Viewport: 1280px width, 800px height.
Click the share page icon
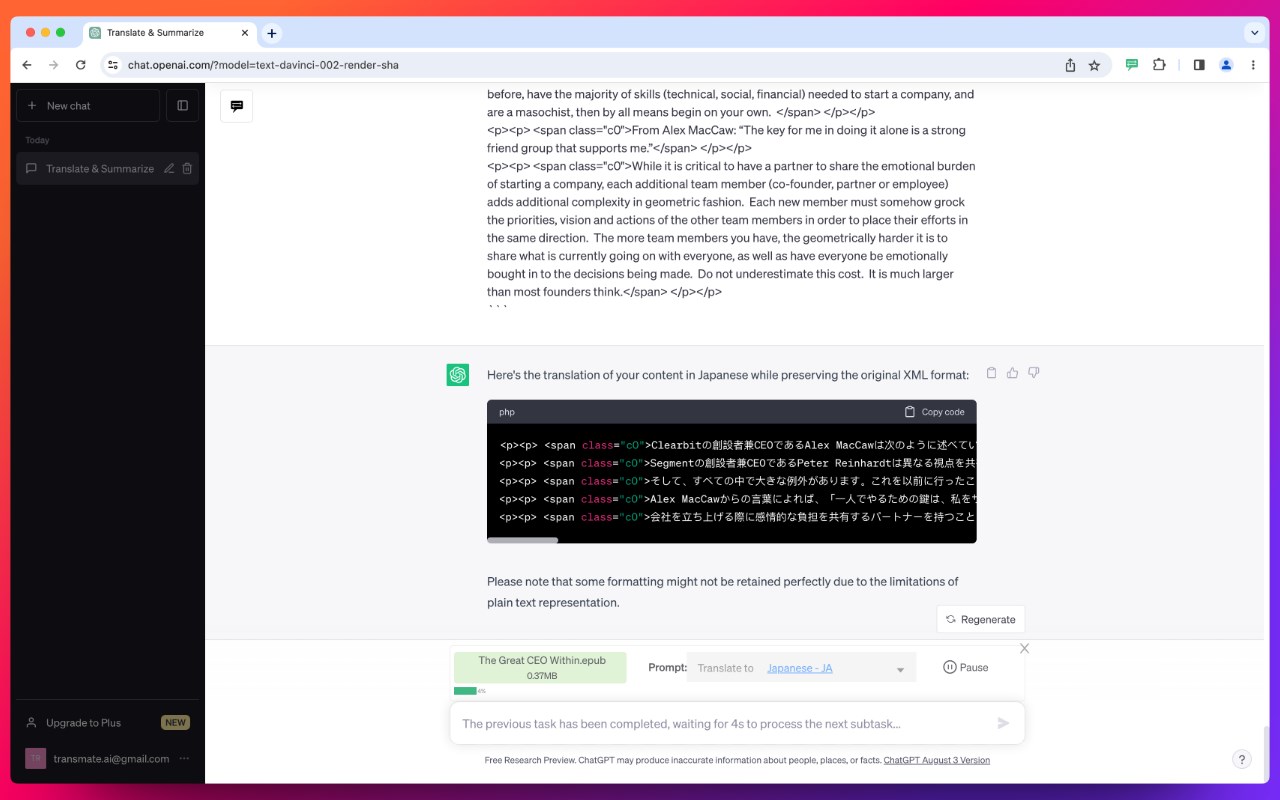(1070, 65)
